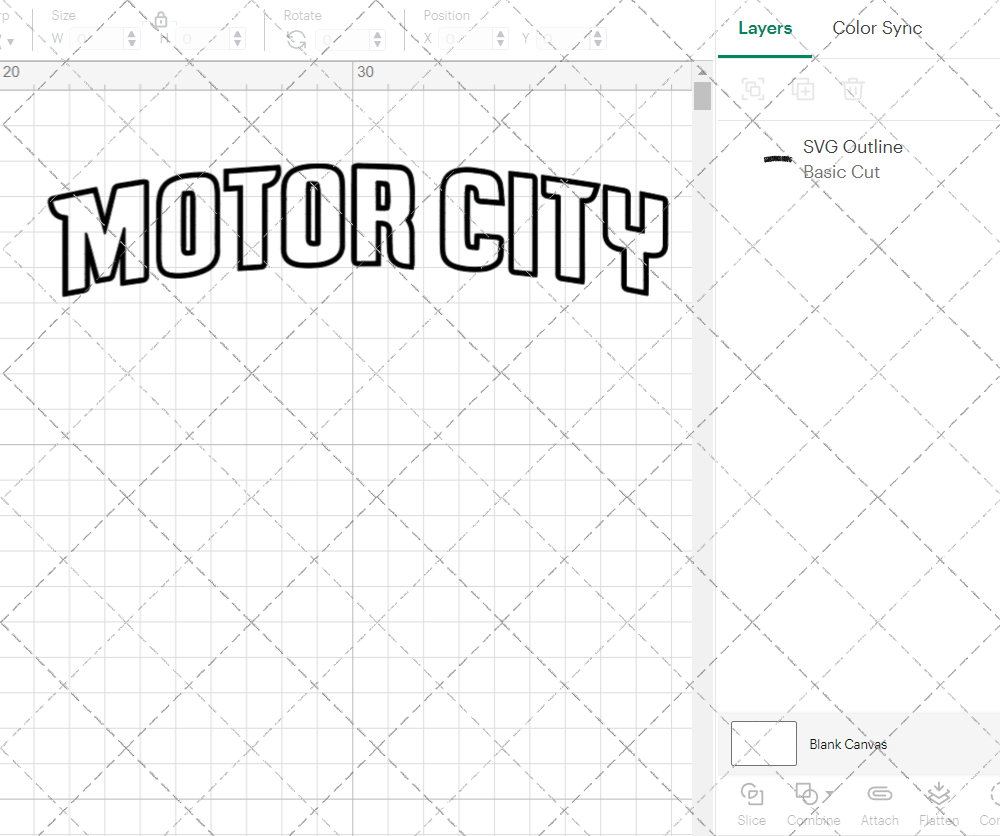Click the Delete layer trash icon
The height and width of the screenshot is (836, 1000).
(853, 89)
